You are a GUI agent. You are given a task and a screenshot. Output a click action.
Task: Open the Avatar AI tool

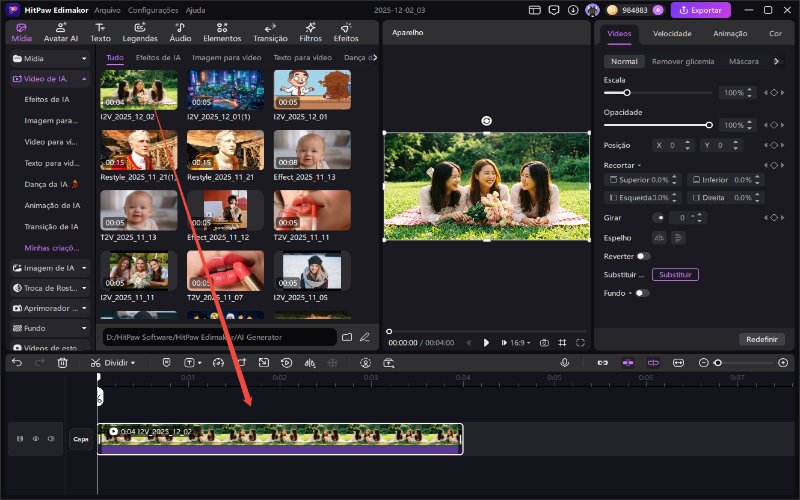pos(61,32)
